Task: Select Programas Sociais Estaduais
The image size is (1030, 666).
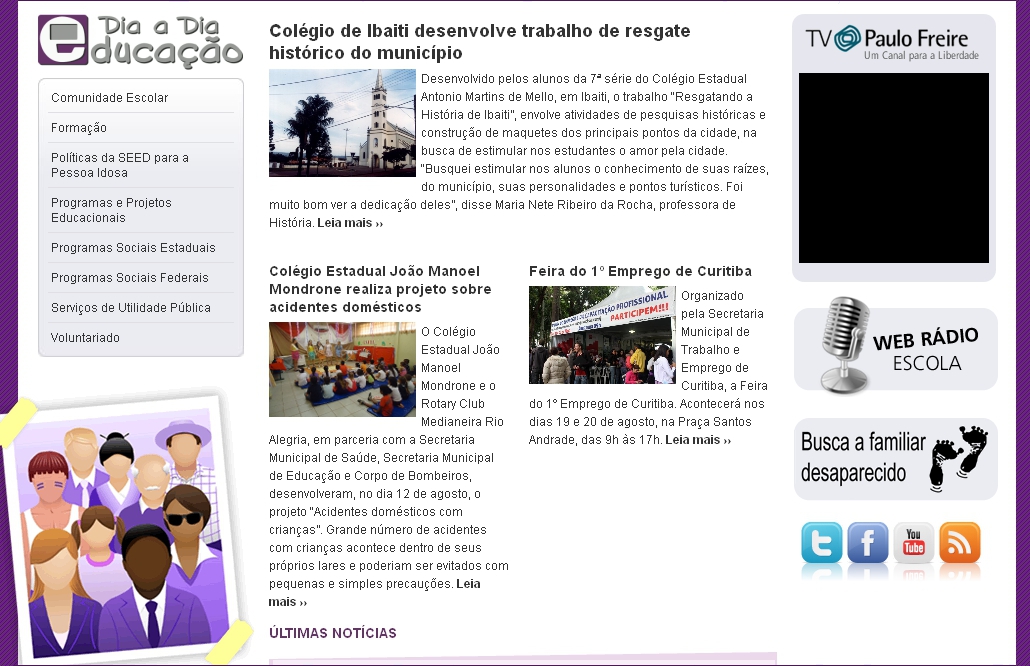Action: [133, 248]
